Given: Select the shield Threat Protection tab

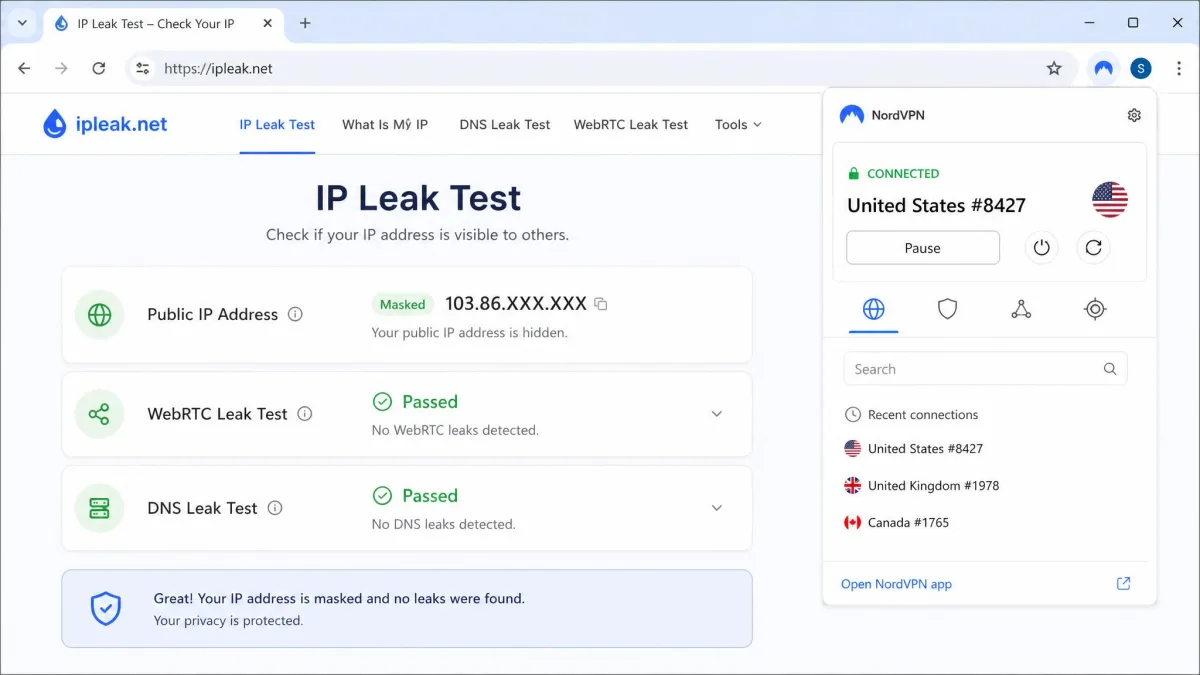Looking at the screenshot, I should tap(947, 309).
